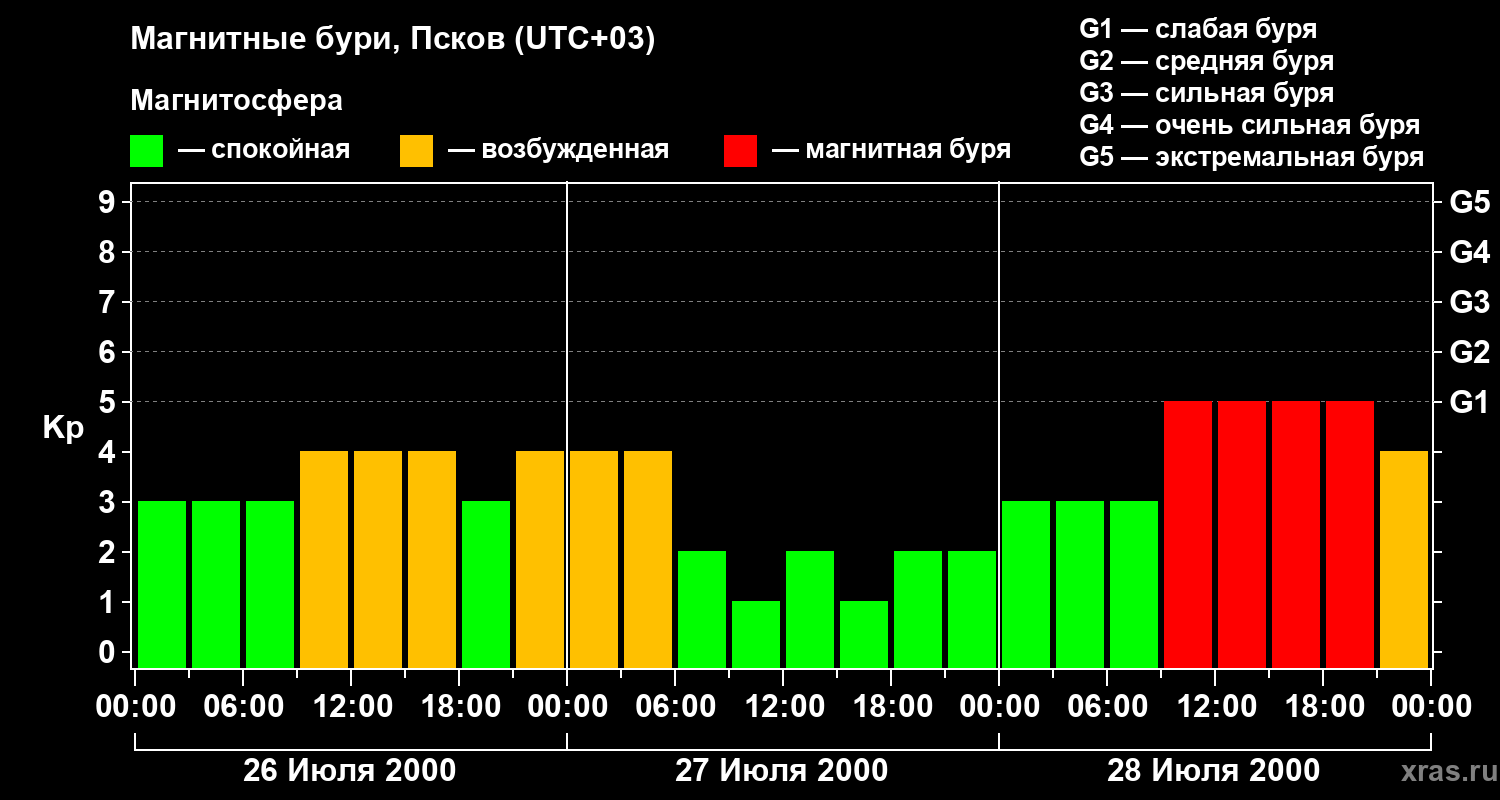The width and height of the screenshot is (1500, 800).
Task: Click the yellow 00:00–03:00 bar on 27 Июля
Action: pyautogui.click(x=594, y=559)
